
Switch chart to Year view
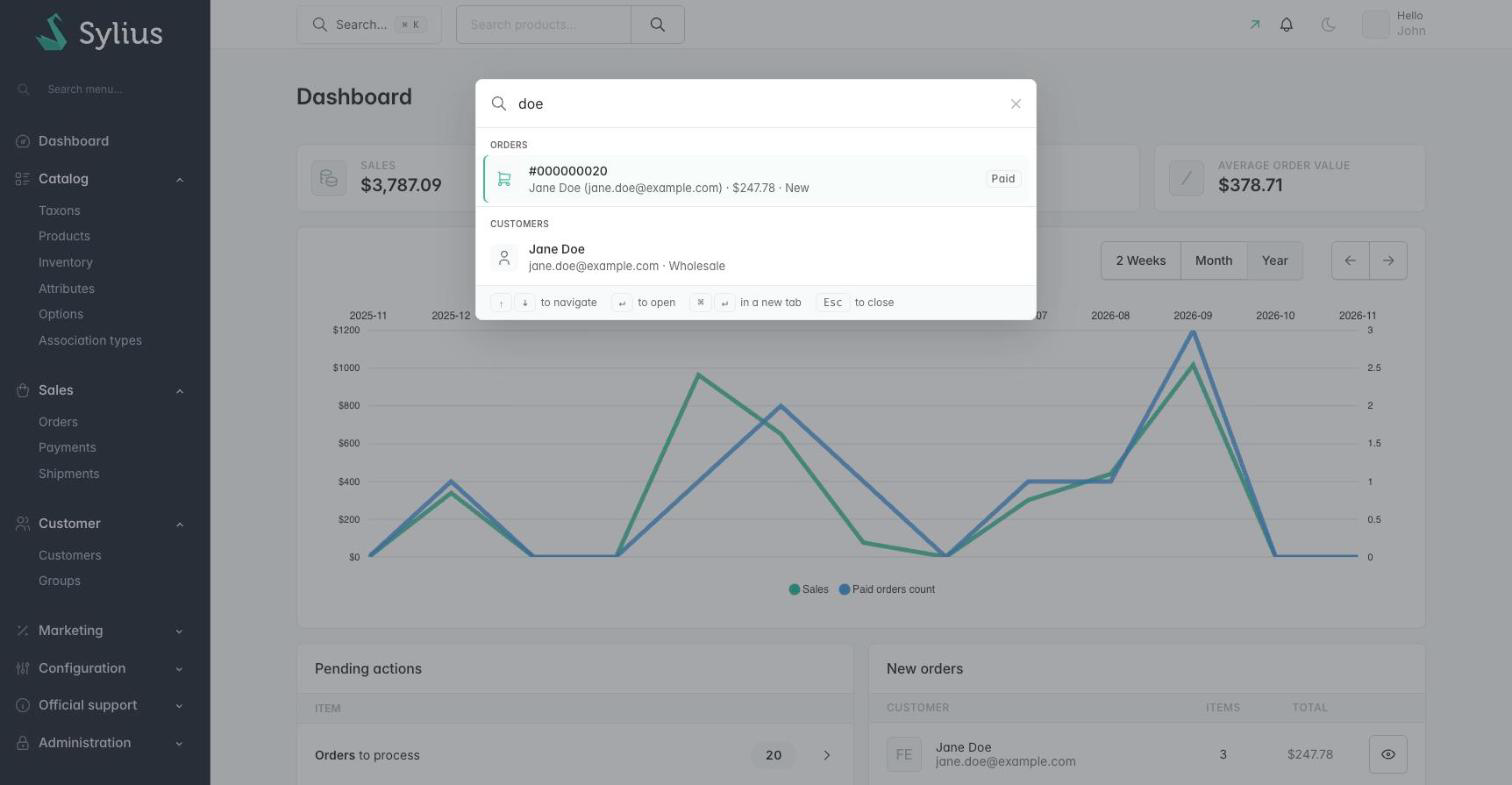(1275, 261)
